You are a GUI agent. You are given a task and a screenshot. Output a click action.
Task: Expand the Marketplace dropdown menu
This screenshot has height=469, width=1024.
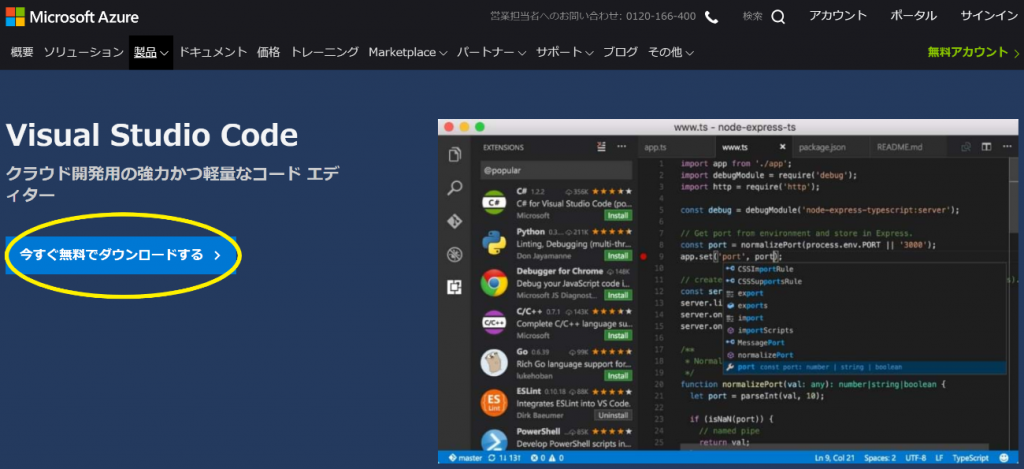(x=408, y=52)
